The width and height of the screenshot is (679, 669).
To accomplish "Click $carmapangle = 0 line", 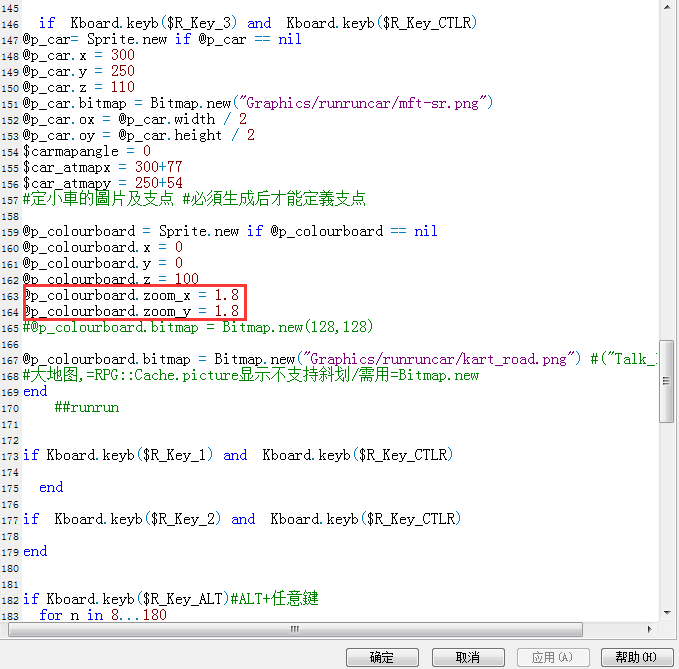I will [x=87, y=151].
